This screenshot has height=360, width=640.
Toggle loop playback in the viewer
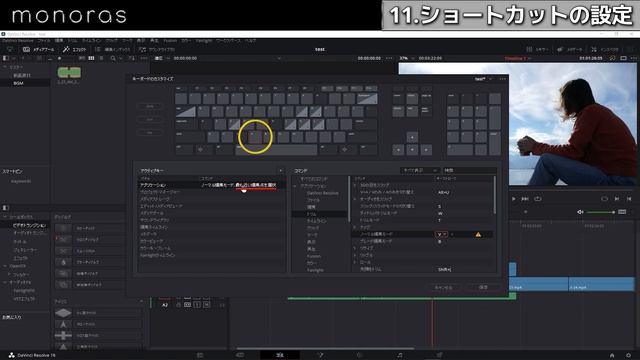click(538, 199)
